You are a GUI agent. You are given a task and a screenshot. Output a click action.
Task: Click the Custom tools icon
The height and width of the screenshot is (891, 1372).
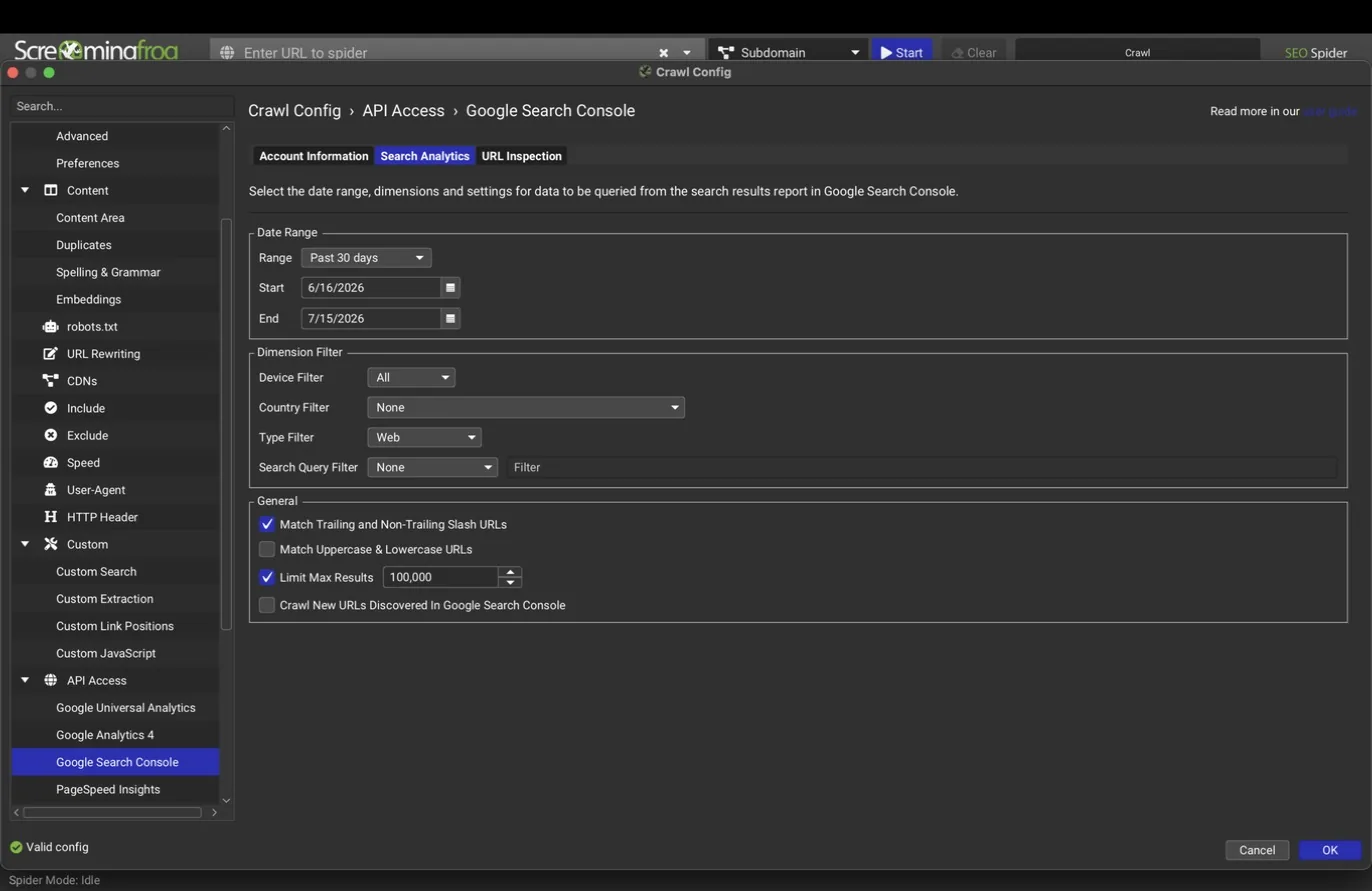51,544
